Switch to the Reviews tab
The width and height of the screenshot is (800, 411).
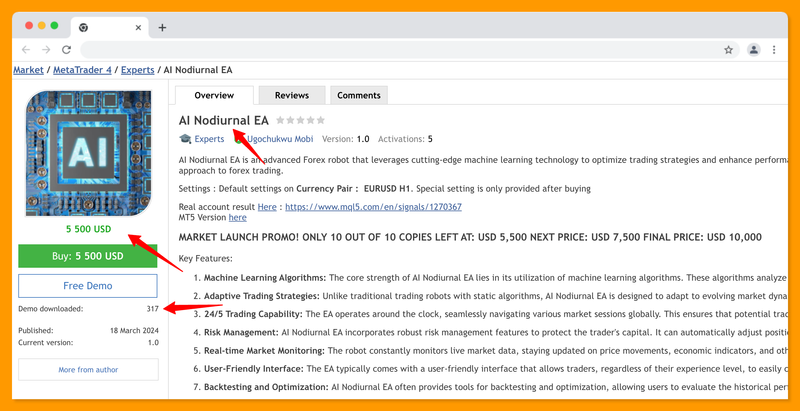click(292, 95)
